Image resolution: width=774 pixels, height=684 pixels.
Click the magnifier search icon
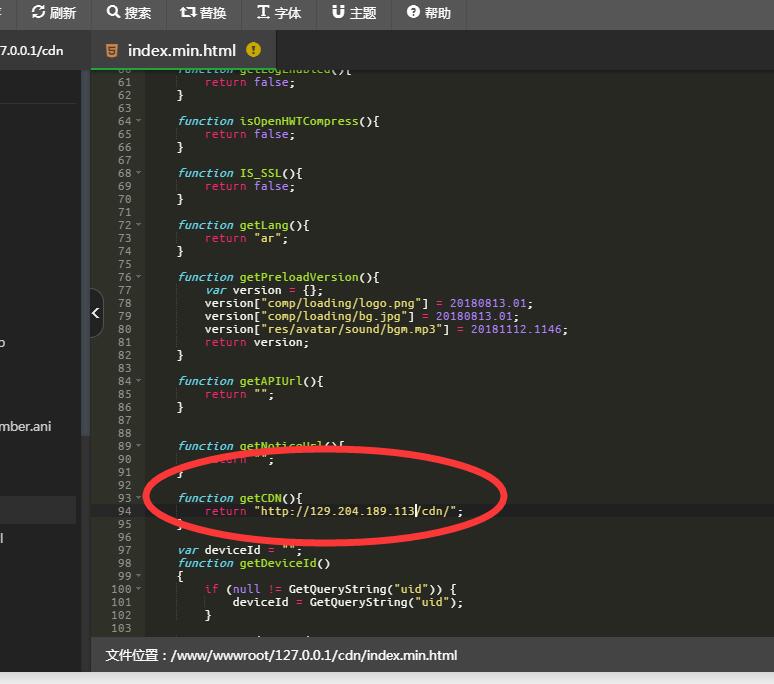[x=113, y=12]
